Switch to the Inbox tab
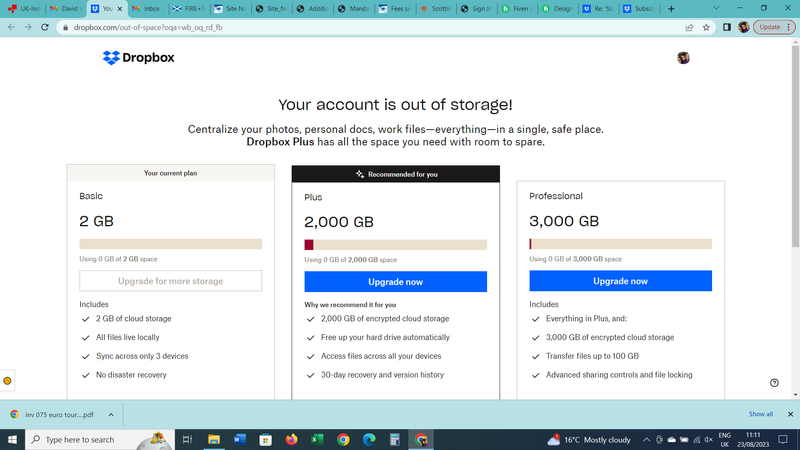Viewport: 800px width, 450px height. tap(148, 8)
